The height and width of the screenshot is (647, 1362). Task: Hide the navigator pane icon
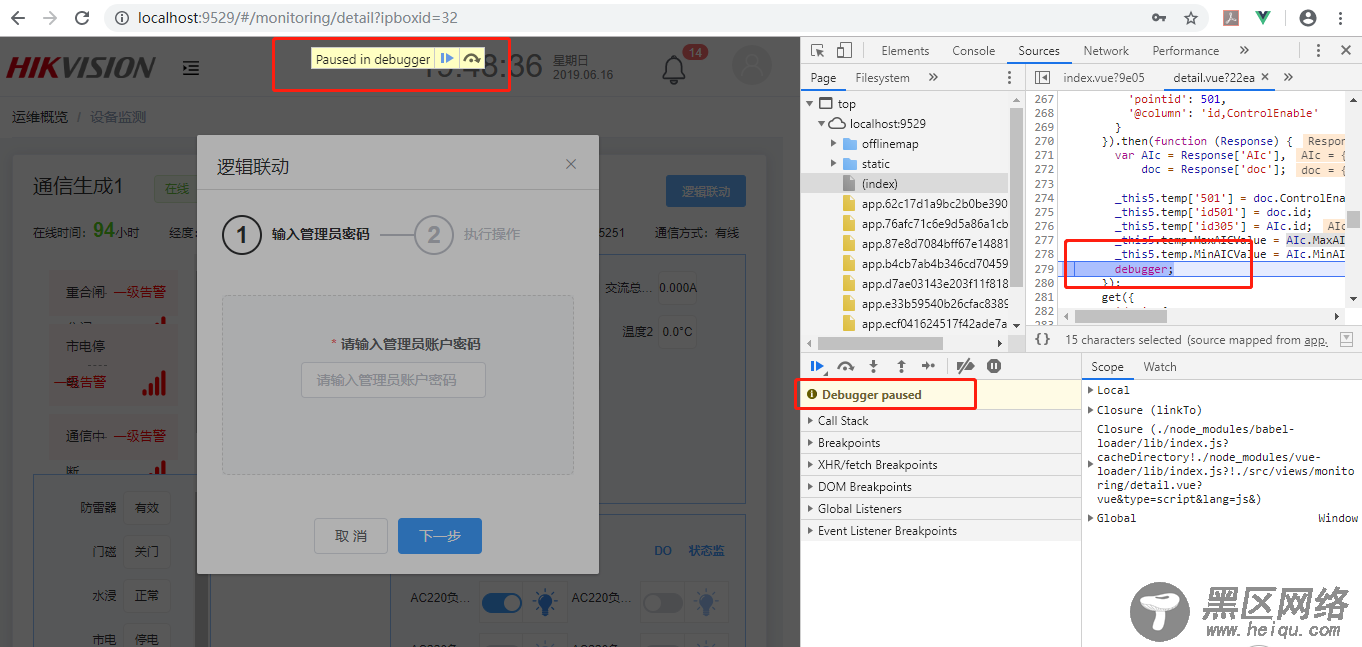[1042, 78]
